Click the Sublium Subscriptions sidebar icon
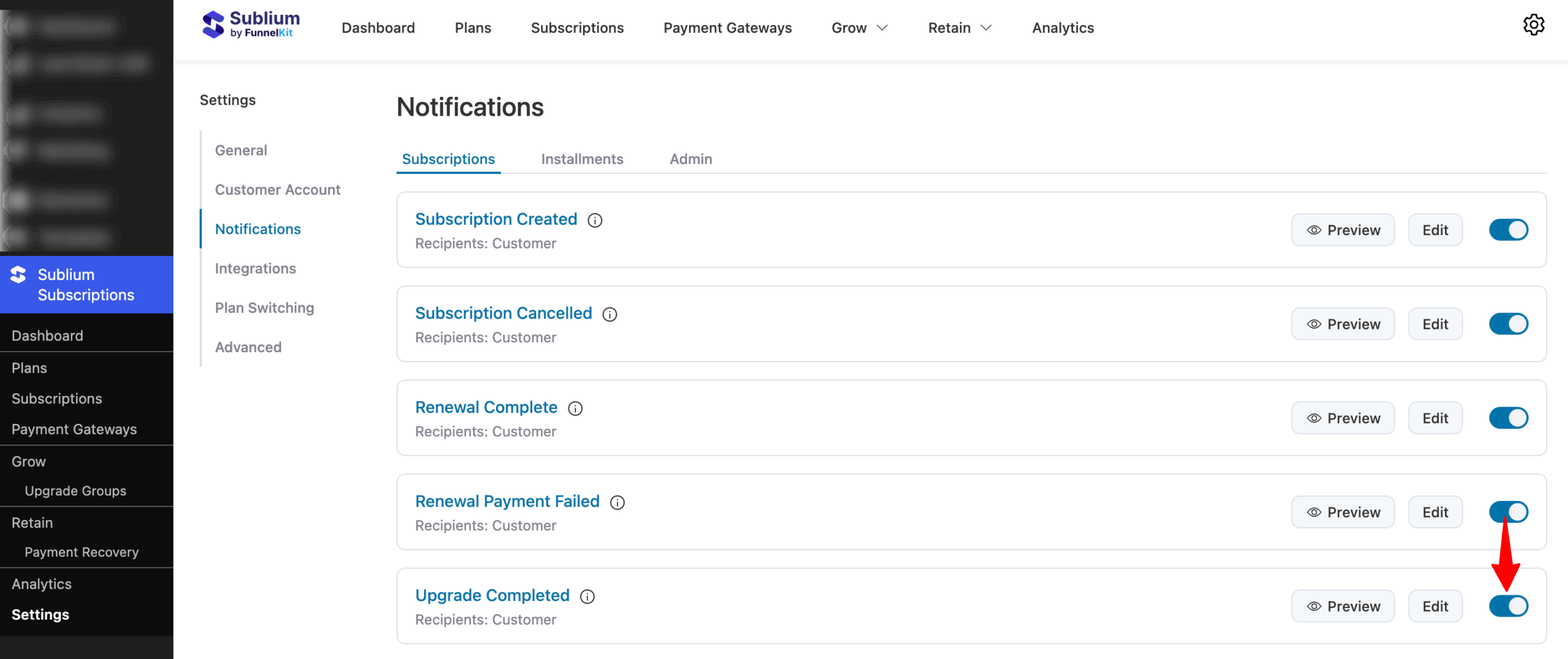 [18, 275]
